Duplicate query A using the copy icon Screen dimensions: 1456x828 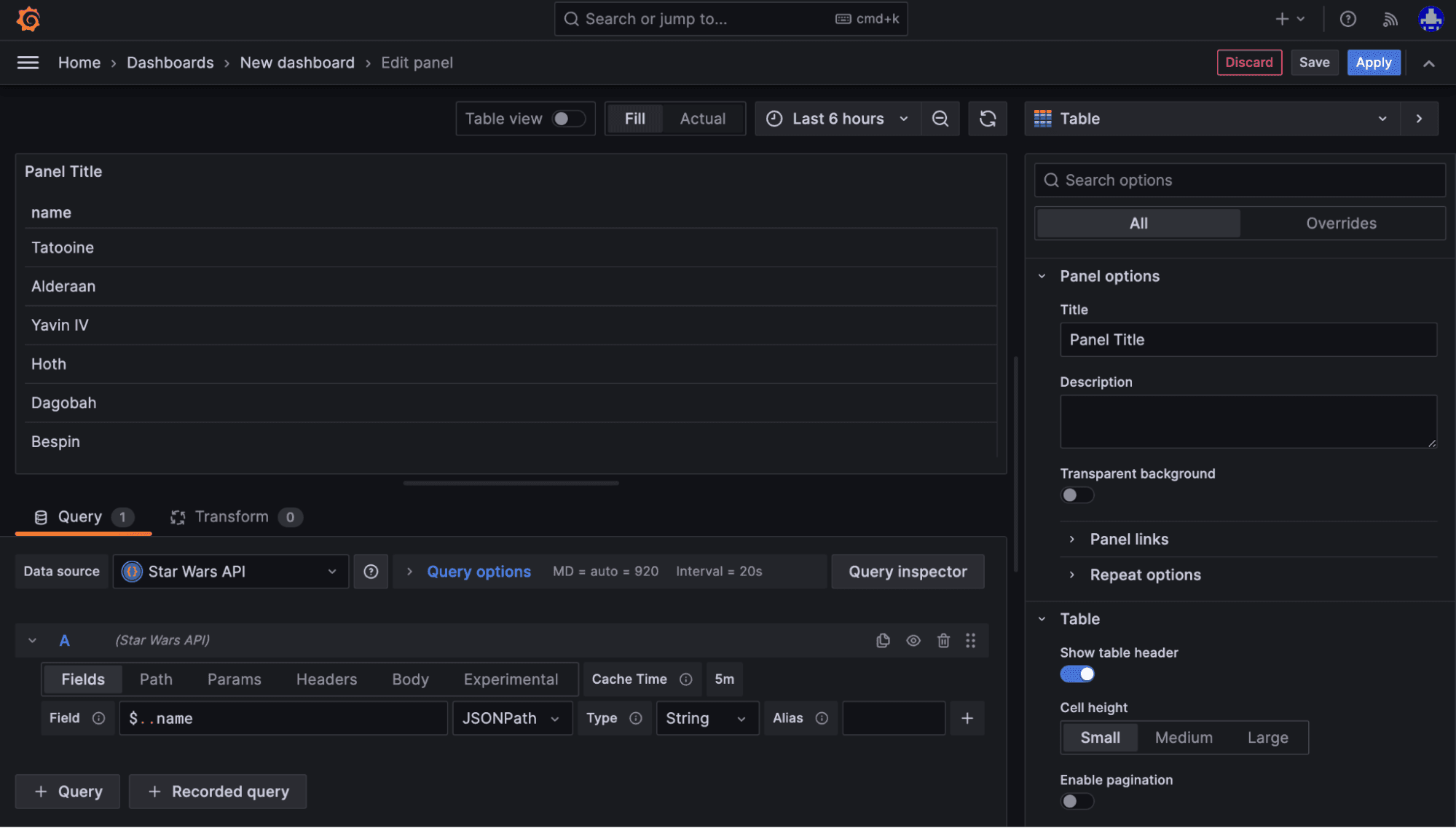tap(883, 640)
